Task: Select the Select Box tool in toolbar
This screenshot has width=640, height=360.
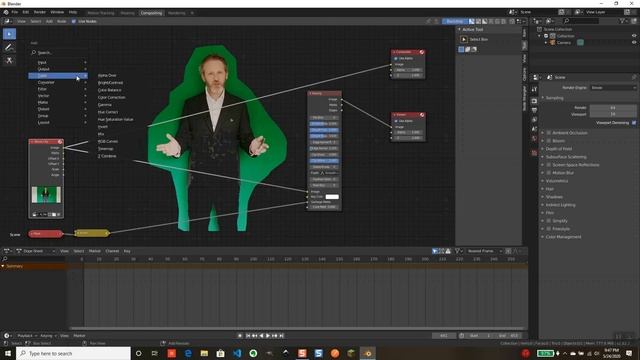Action: point(9,34)
